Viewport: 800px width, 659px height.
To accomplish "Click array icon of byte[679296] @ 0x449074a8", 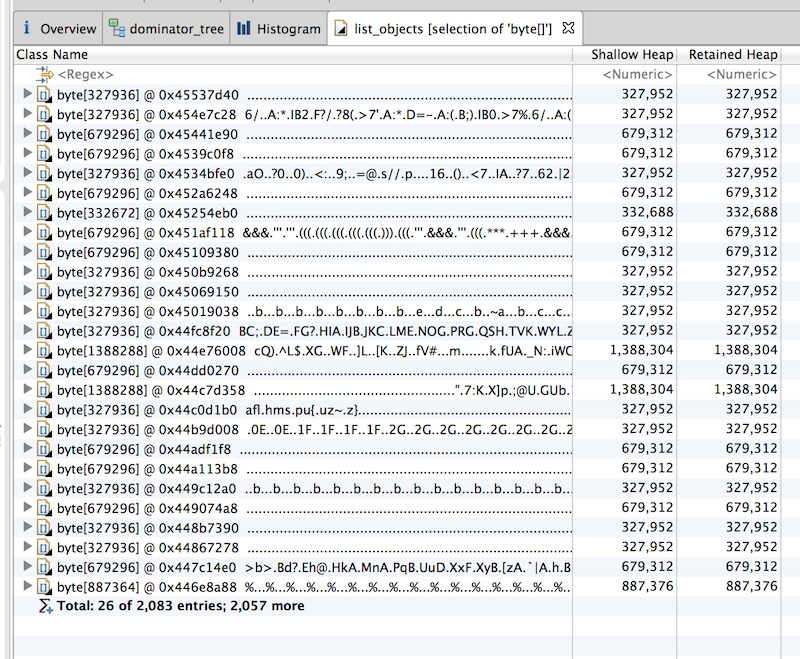I will tap(44, 509).
